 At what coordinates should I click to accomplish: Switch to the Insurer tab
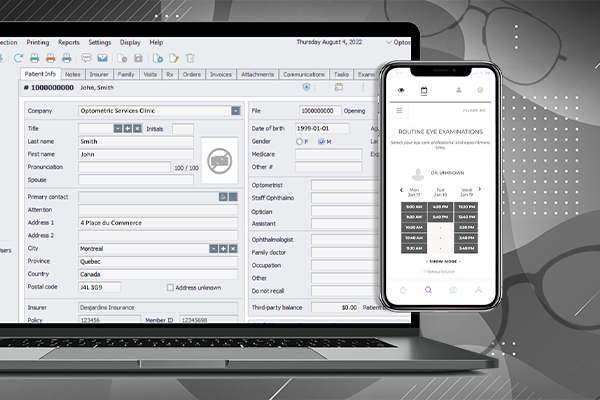99,74
